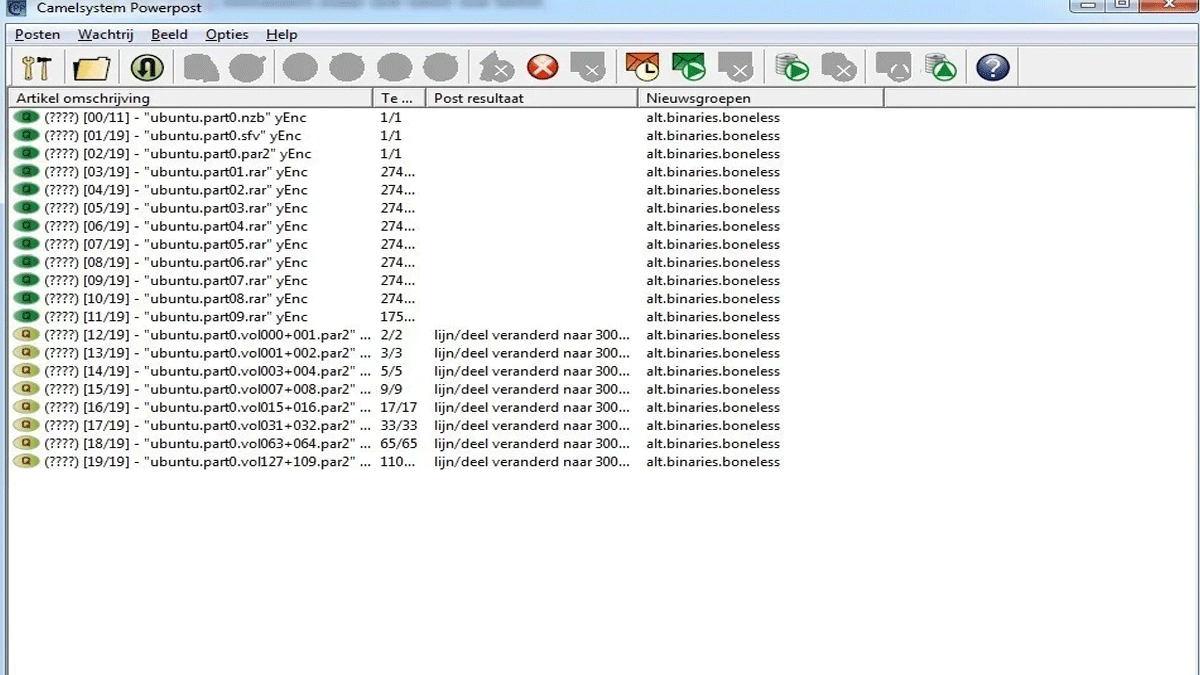Click the coin stack with up arrow icon
1200x675 pixels.
939,68
